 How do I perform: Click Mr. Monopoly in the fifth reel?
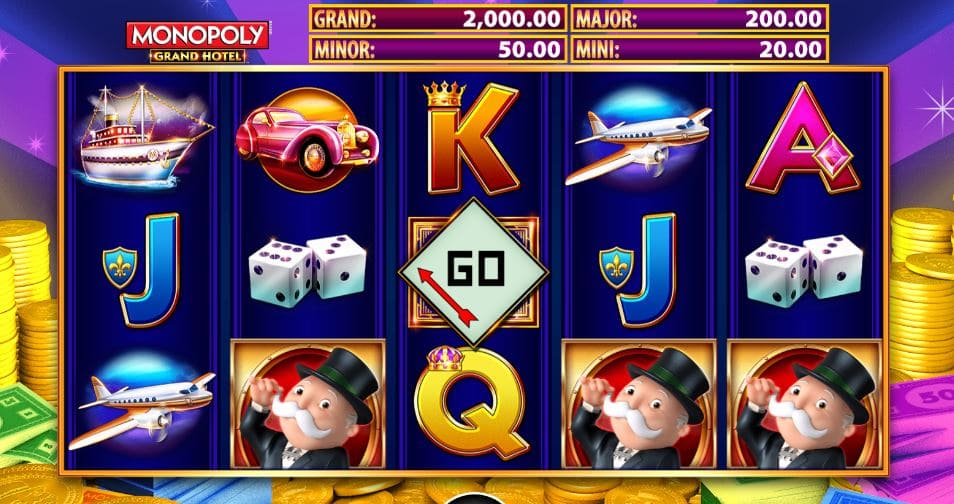tap(804, 404)
